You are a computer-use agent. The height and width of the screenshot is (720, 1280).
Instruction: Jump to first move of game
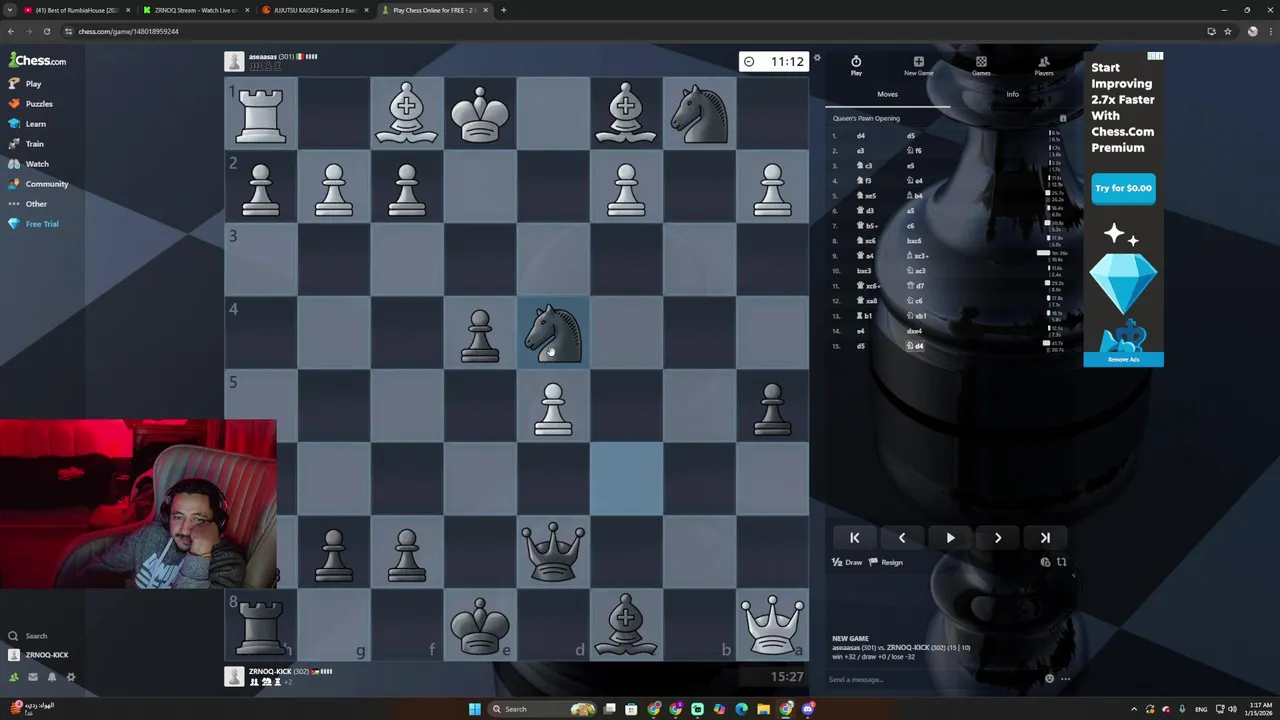(x=855, y=538)
